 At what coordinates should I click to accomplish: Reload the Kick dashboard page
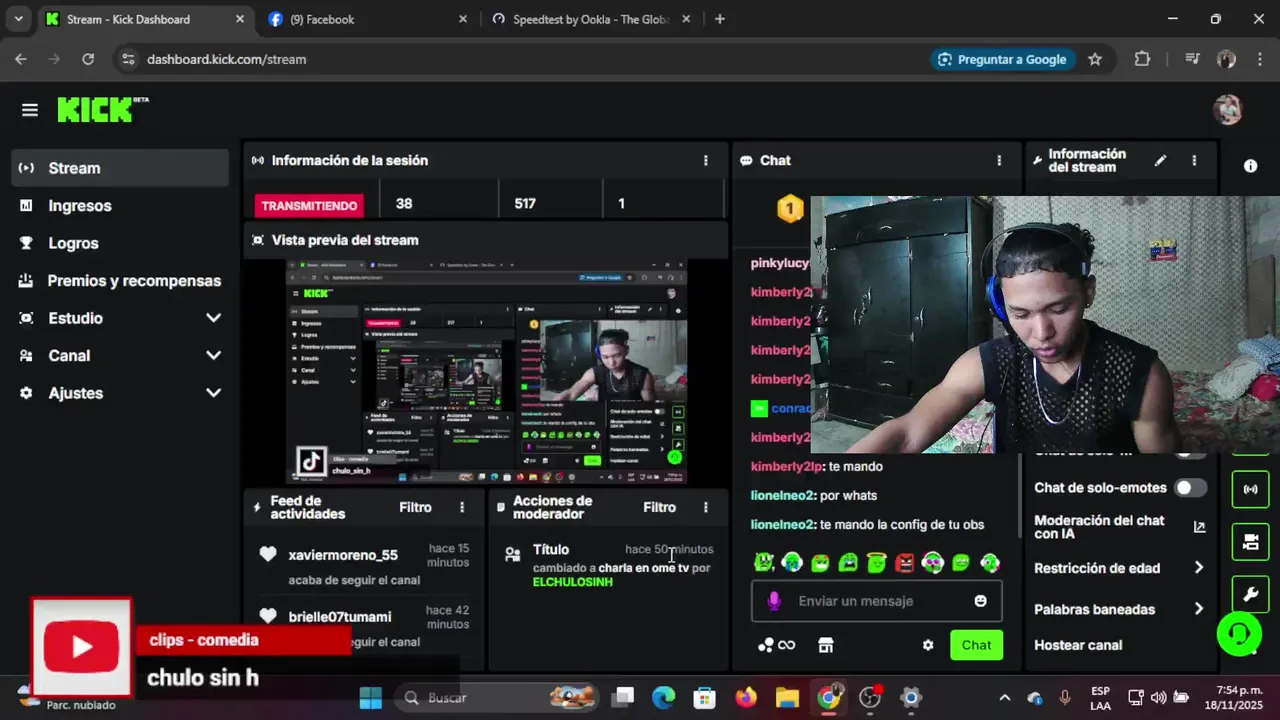[x=88, y=59]
